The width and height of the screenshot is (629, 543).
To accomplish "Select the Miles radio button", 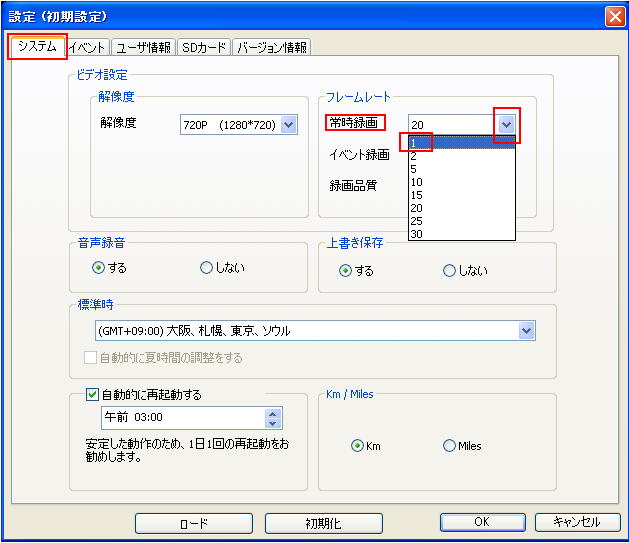I will [449, 446].
